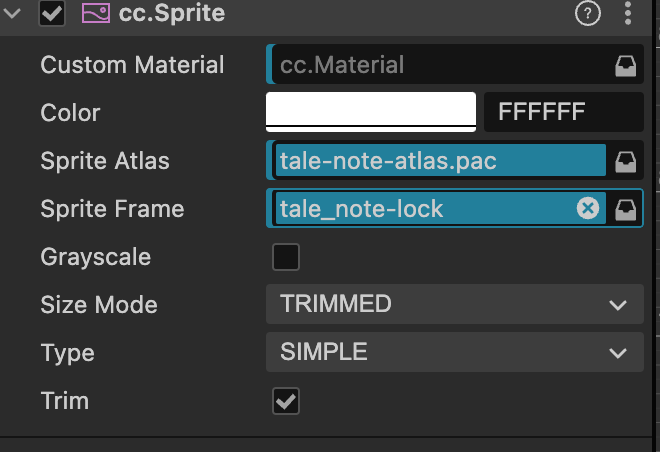
Task: Disable the cc.Sprite component checkbox
Action: tap(51, 14)
